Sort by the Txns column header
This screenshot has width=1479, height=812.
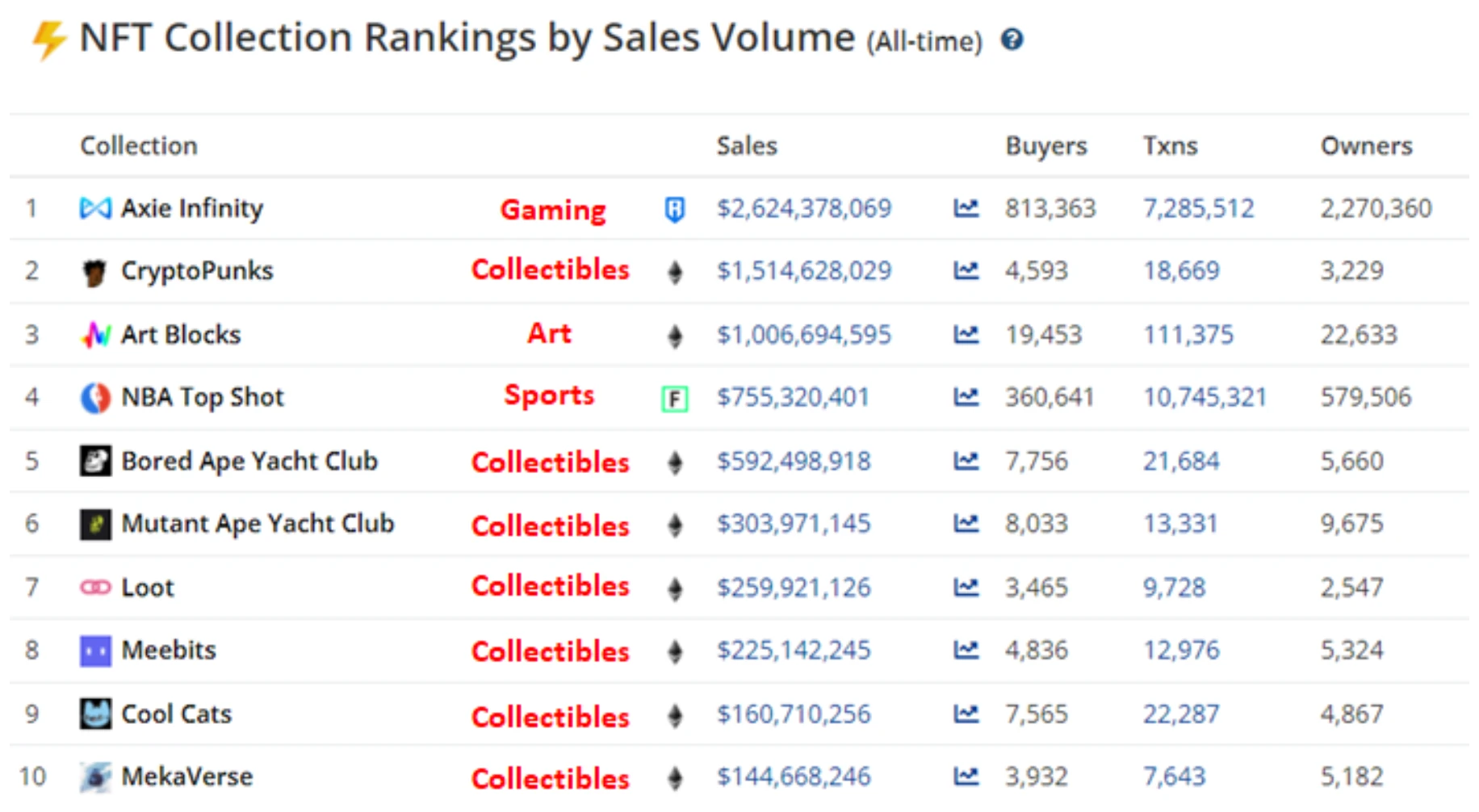tap(1170, 145)
